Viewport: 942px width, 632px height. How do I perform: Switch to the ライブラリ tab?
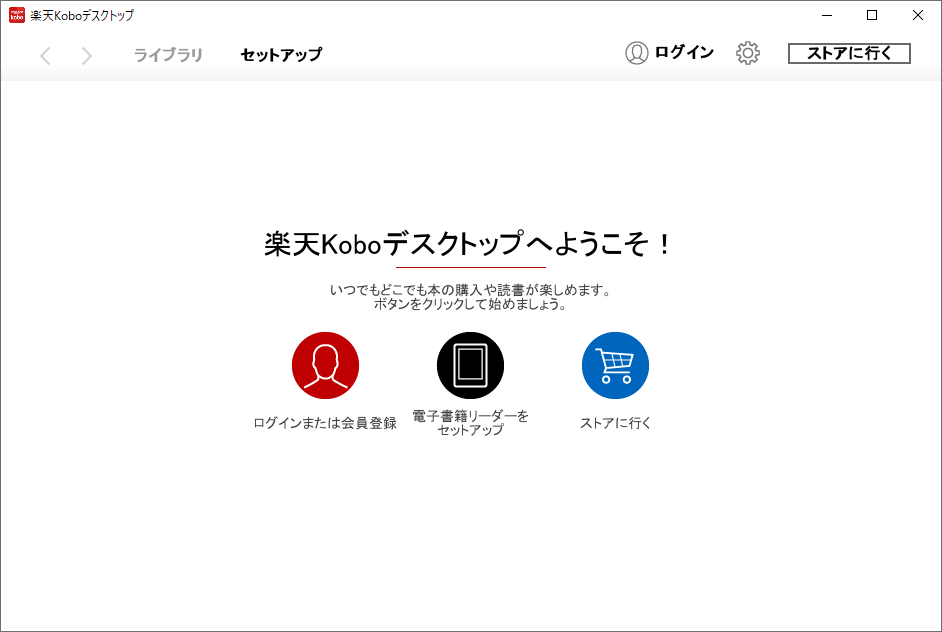pyautogui.click(x=168, y=55)
